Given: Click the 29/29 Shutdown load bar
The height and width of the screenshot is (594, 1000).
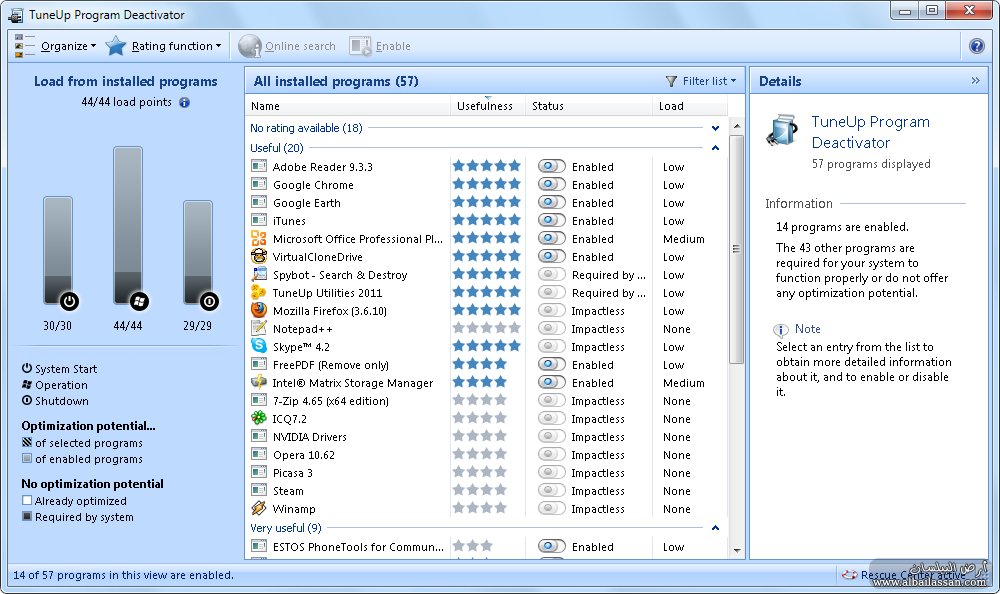Looking at the screenshot, I should 198,253.
